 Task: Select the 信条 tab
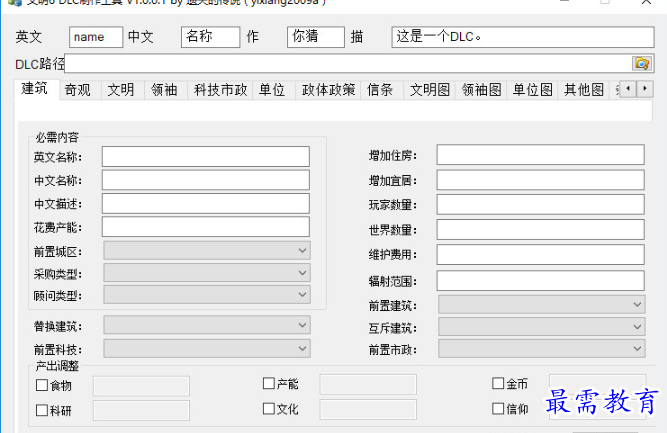coord(380,90)
